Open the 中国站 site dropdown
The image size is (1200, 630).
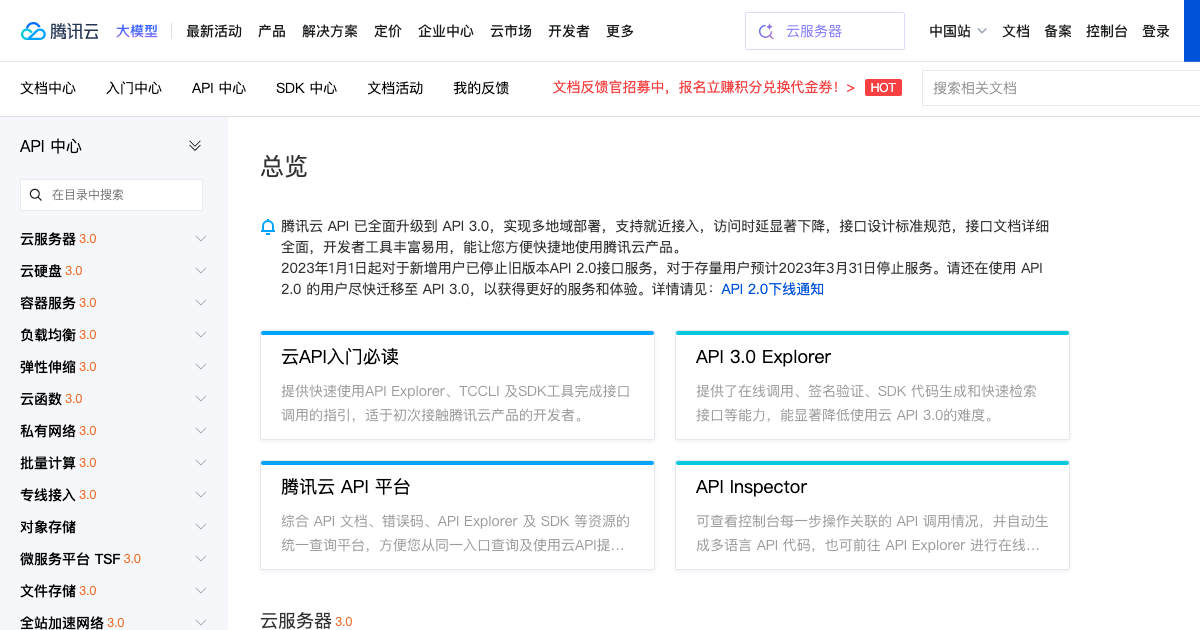click(956, 31)
